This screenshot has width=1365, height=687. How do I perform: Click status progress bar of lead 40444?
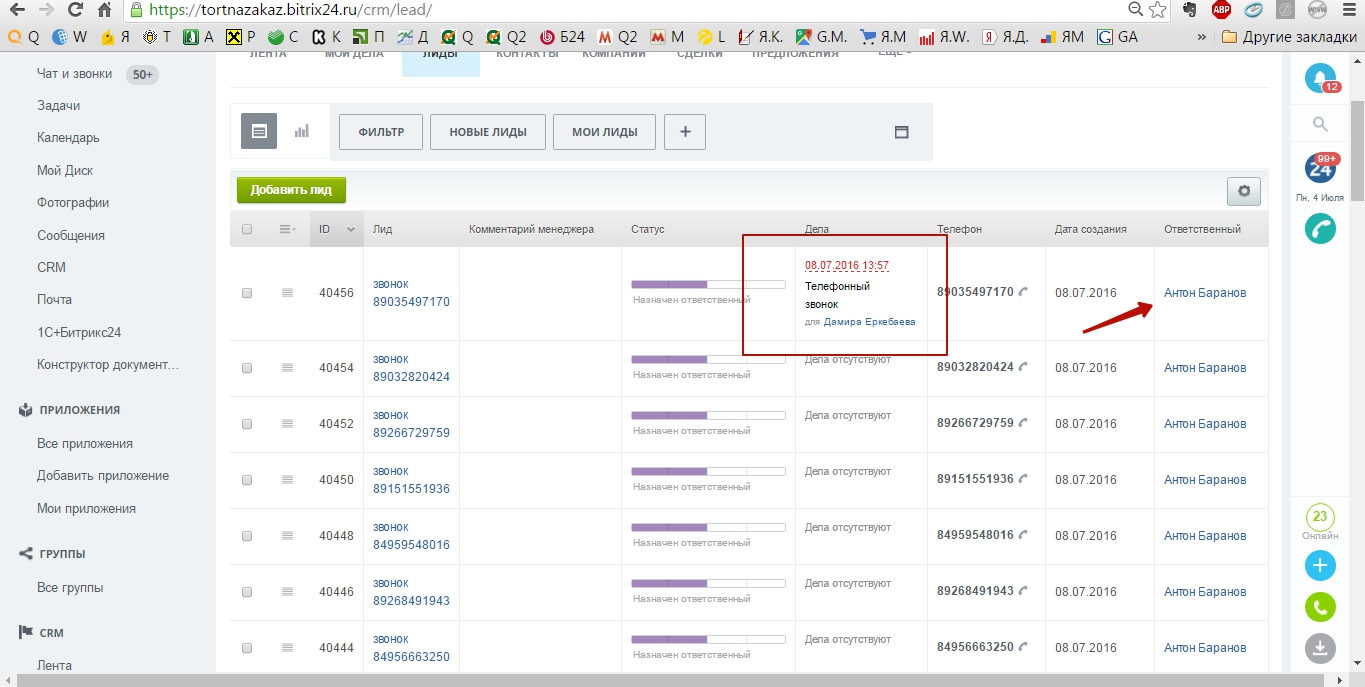pyautogui.click(x=708, y=640)
